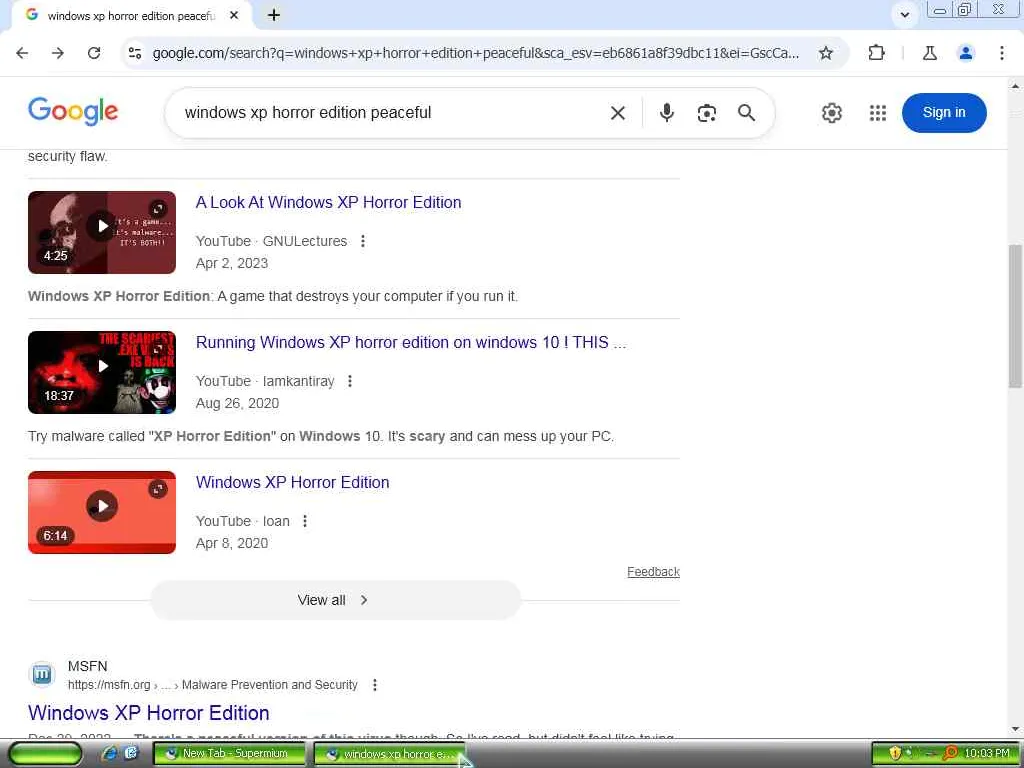Open the tab search dropdown arrow
The width and height of the screenshot is (1024, 768).
(x=904, y=14)
